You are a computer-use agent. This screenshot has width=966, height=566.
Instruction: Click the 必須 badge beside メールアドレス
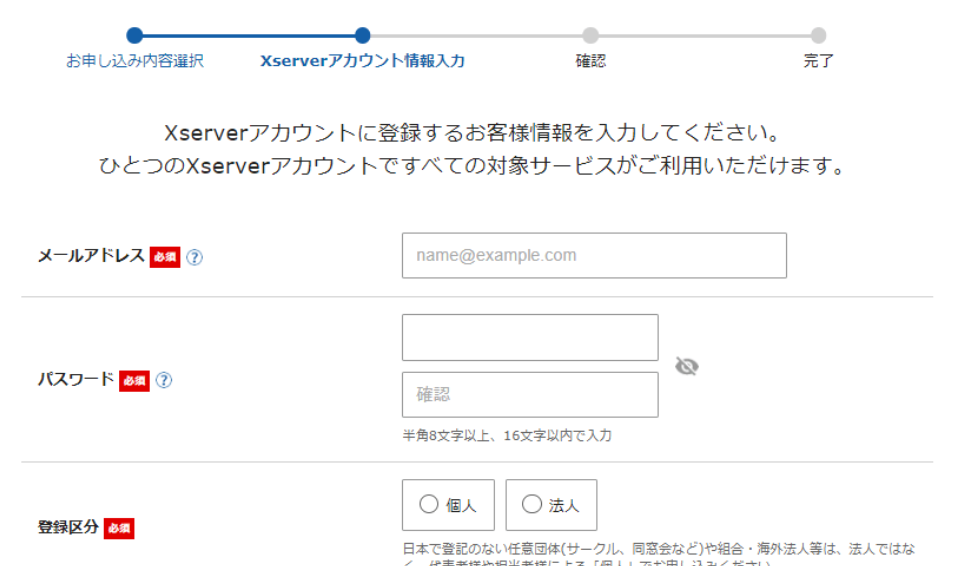(x=164, y=257)
